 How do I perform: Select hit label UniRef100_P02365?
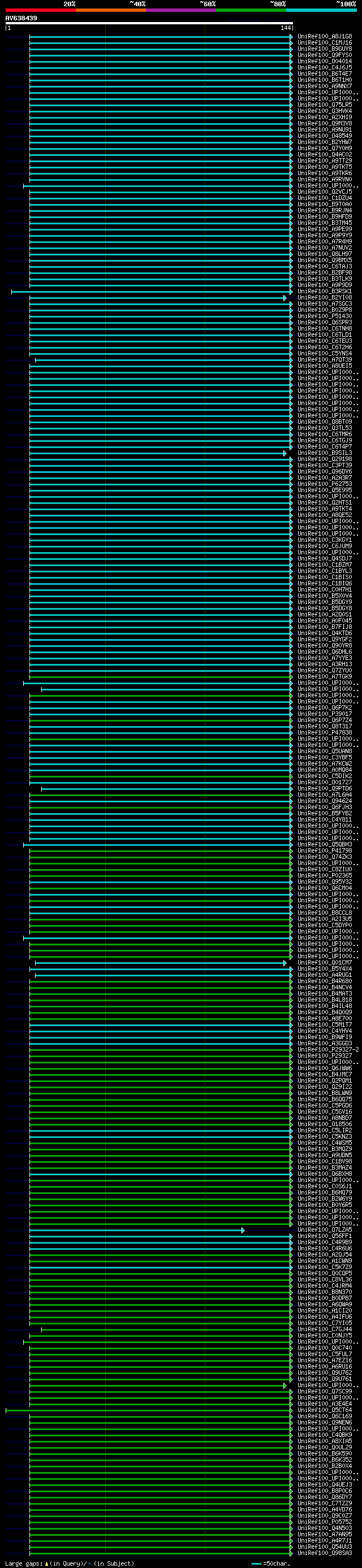[x=325, y=875]
